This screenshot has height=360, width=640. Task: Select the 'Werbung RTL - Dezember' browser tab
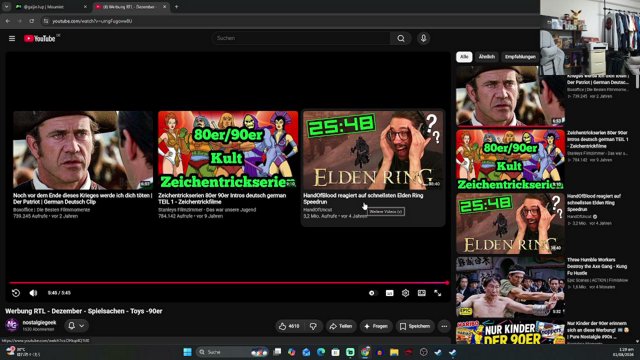129,7
